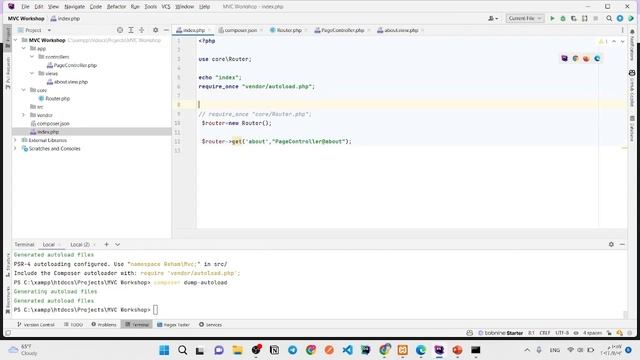
Task: Open the Current File run configuration dropdown
Action: pyautogui.click(x=525, y=18)
